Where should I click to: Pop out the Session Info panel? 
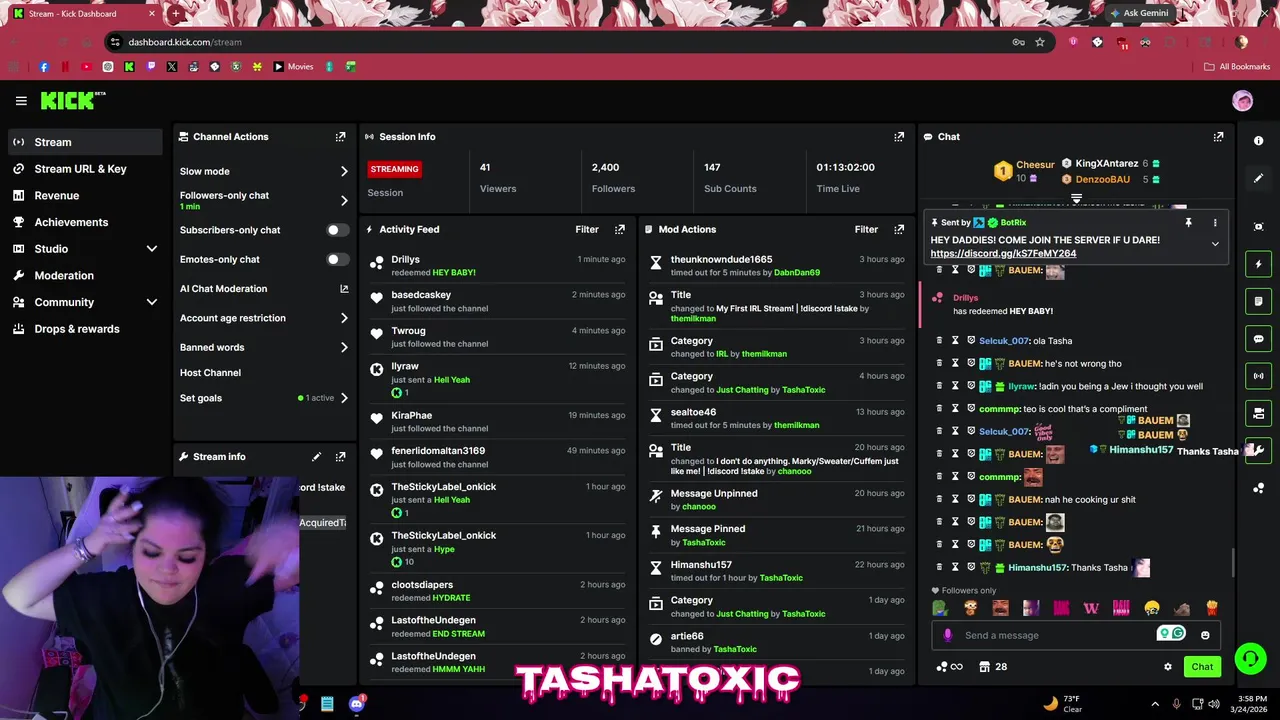[x=899, y=137]
